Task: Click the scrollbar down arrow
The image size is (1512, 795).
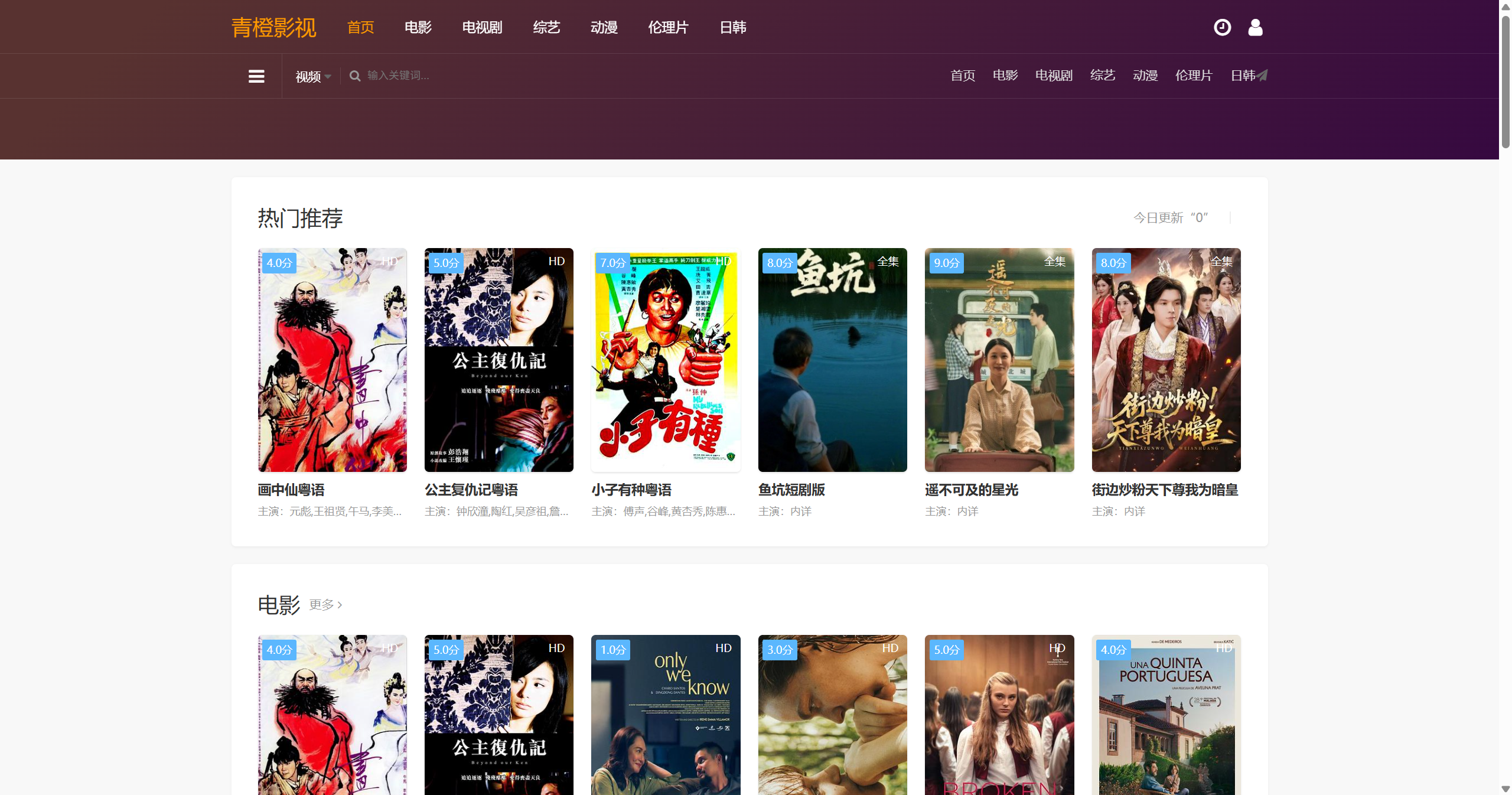Action: pos(1506,789)
